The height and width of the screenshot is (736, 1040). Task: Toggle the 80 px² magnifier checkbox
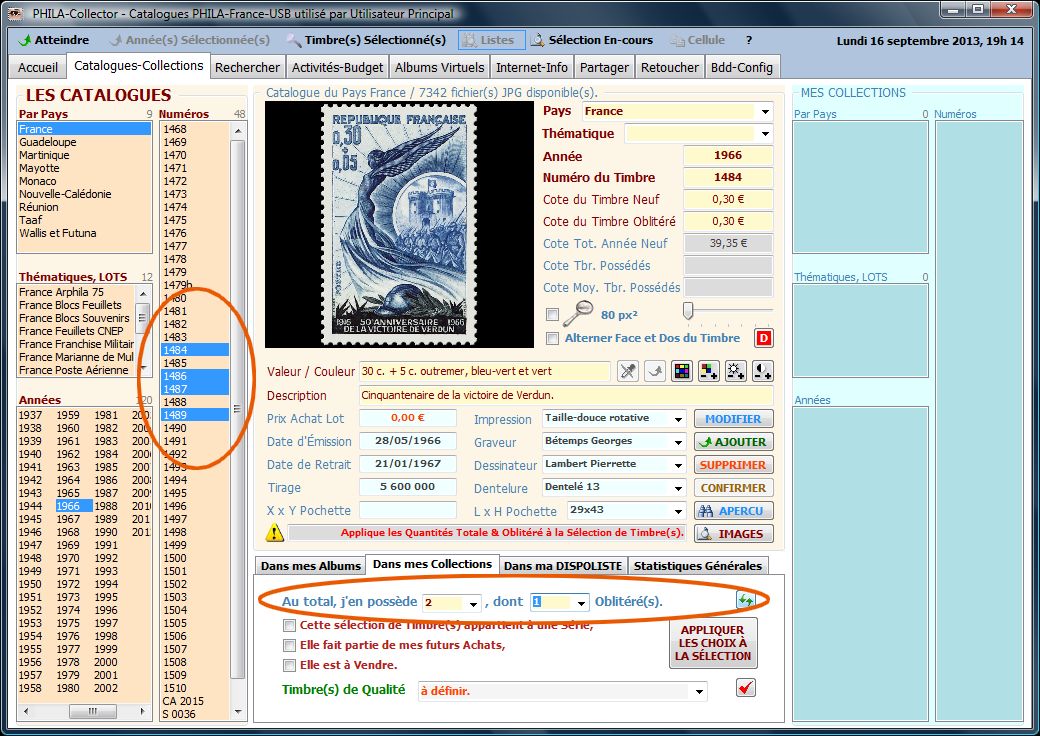click(552, 314)
